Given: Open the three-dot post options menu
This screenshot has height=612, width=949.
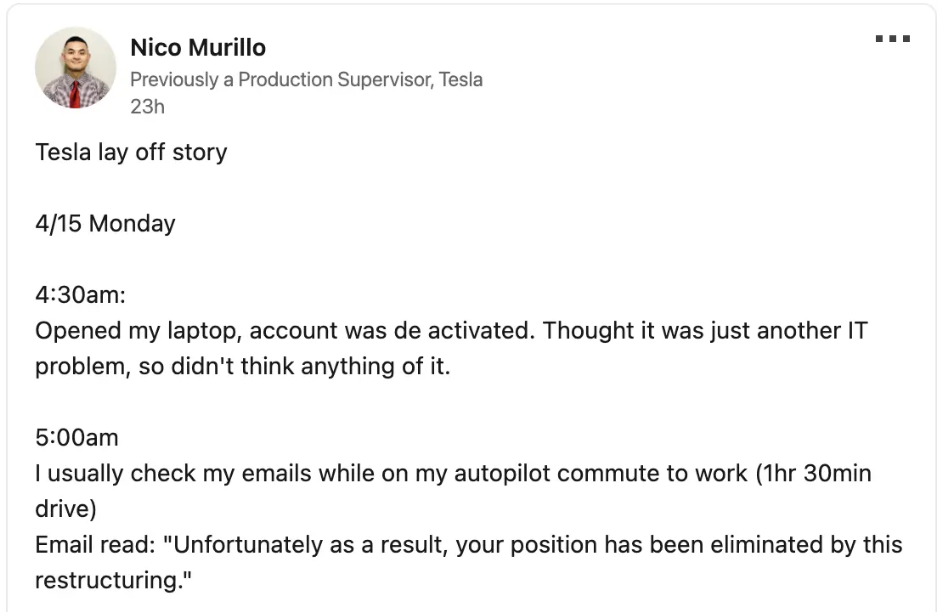Looking at the screenshot, I should 893,39.
